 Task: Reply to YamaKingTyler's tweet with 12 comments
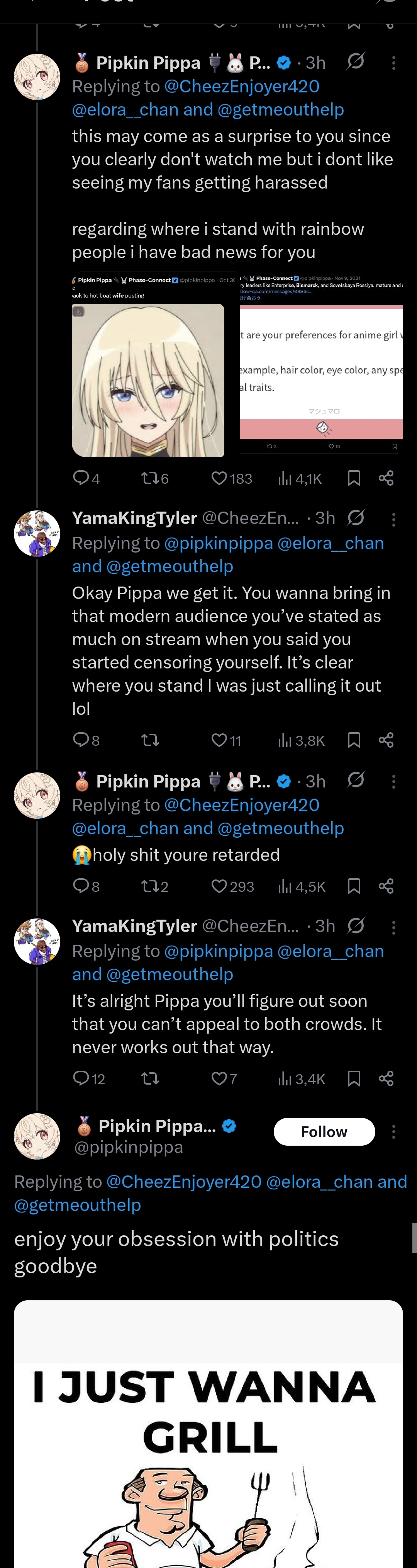[81, 1078]
